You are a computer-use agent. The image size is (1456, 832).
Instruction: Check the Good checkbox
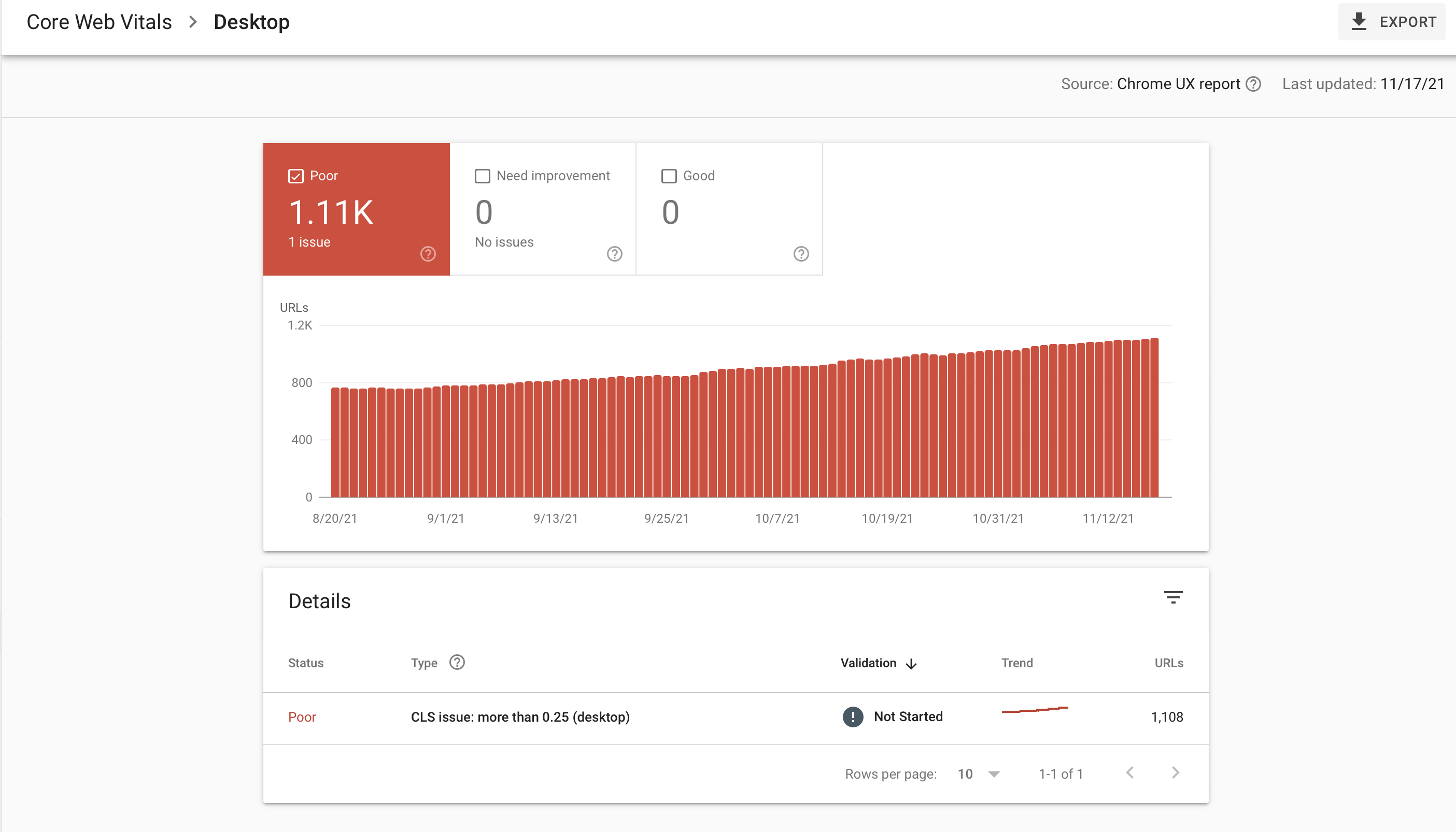click(x=669, y=176)
